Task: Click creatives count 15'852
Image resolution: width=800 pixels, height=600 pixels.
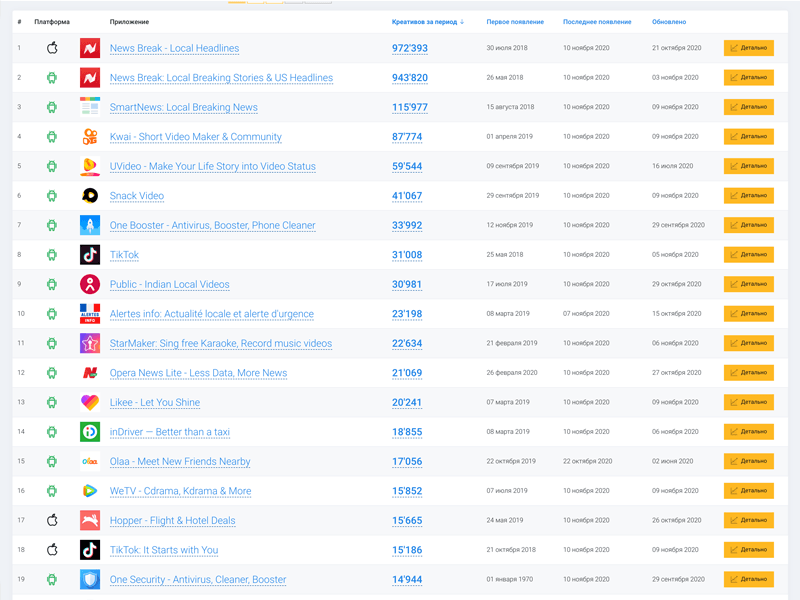Action: (x=407, y=491)
